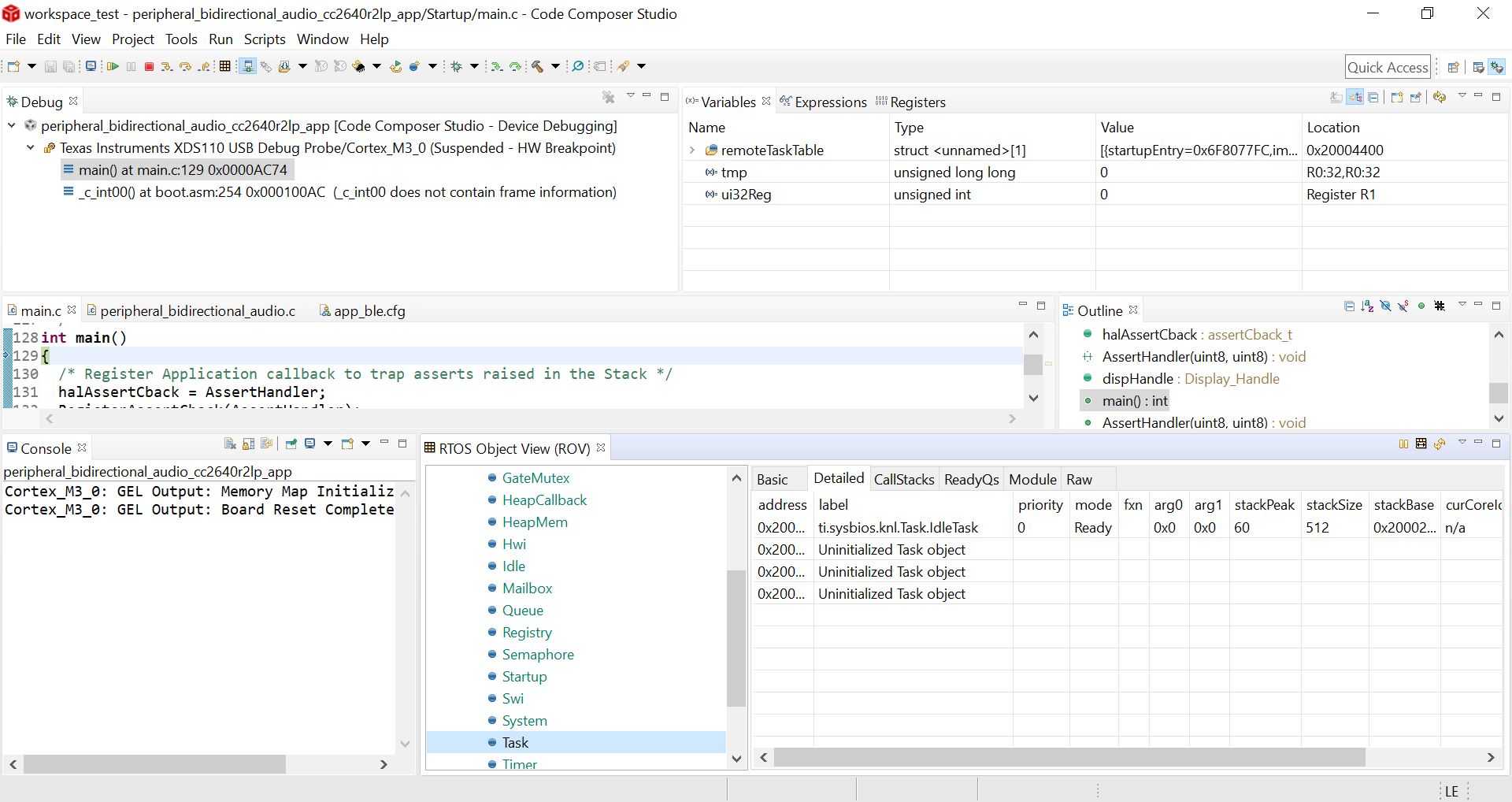Screen dimensions: 1512x802
Task: Click the Step Over toolbar icon
Action: tap(185, 67)
